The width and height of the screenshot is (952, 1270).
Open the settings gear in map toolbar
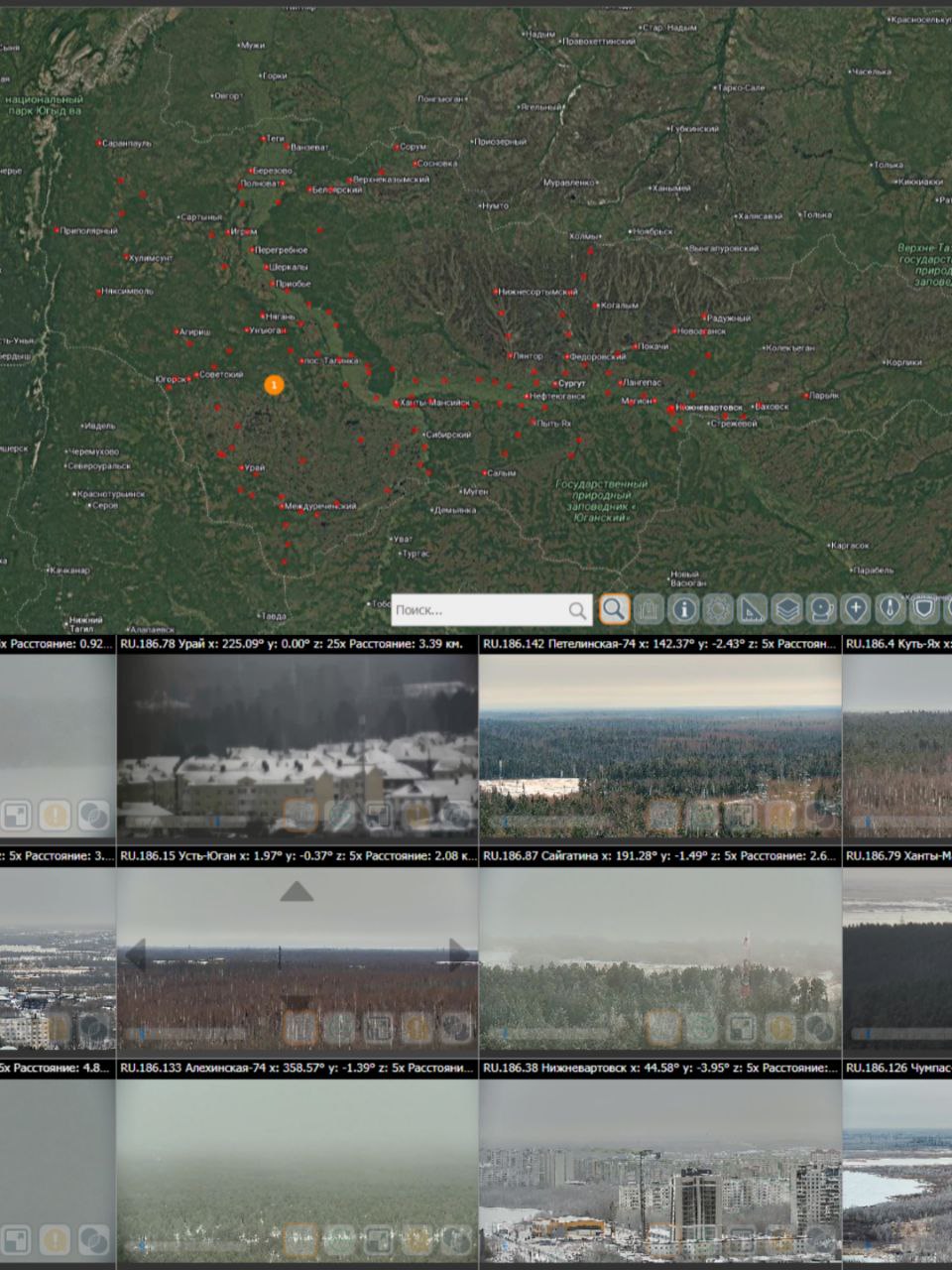tap(718, 609)
